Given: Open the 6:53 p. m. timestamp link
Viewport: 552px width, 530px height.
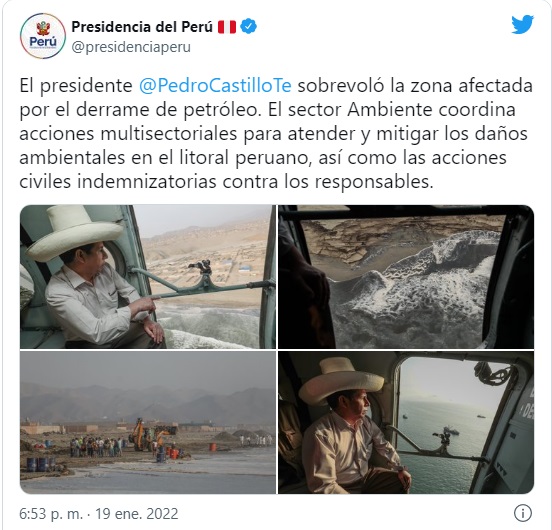Looking at the screenshot, I should point(51,514).
